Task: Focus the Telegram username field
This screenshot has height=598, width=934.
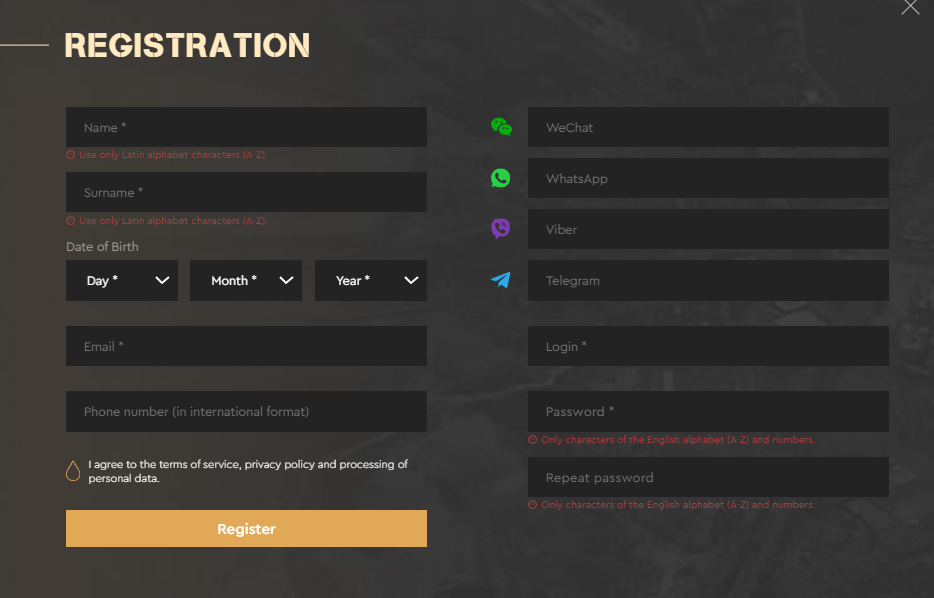Action: pyautogui.click(x=708, y=281)
